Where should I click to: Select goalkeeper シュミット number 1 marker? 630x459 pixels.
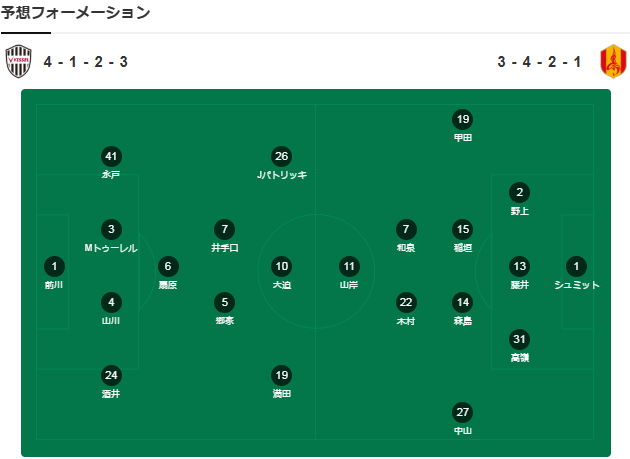point(576,266)
